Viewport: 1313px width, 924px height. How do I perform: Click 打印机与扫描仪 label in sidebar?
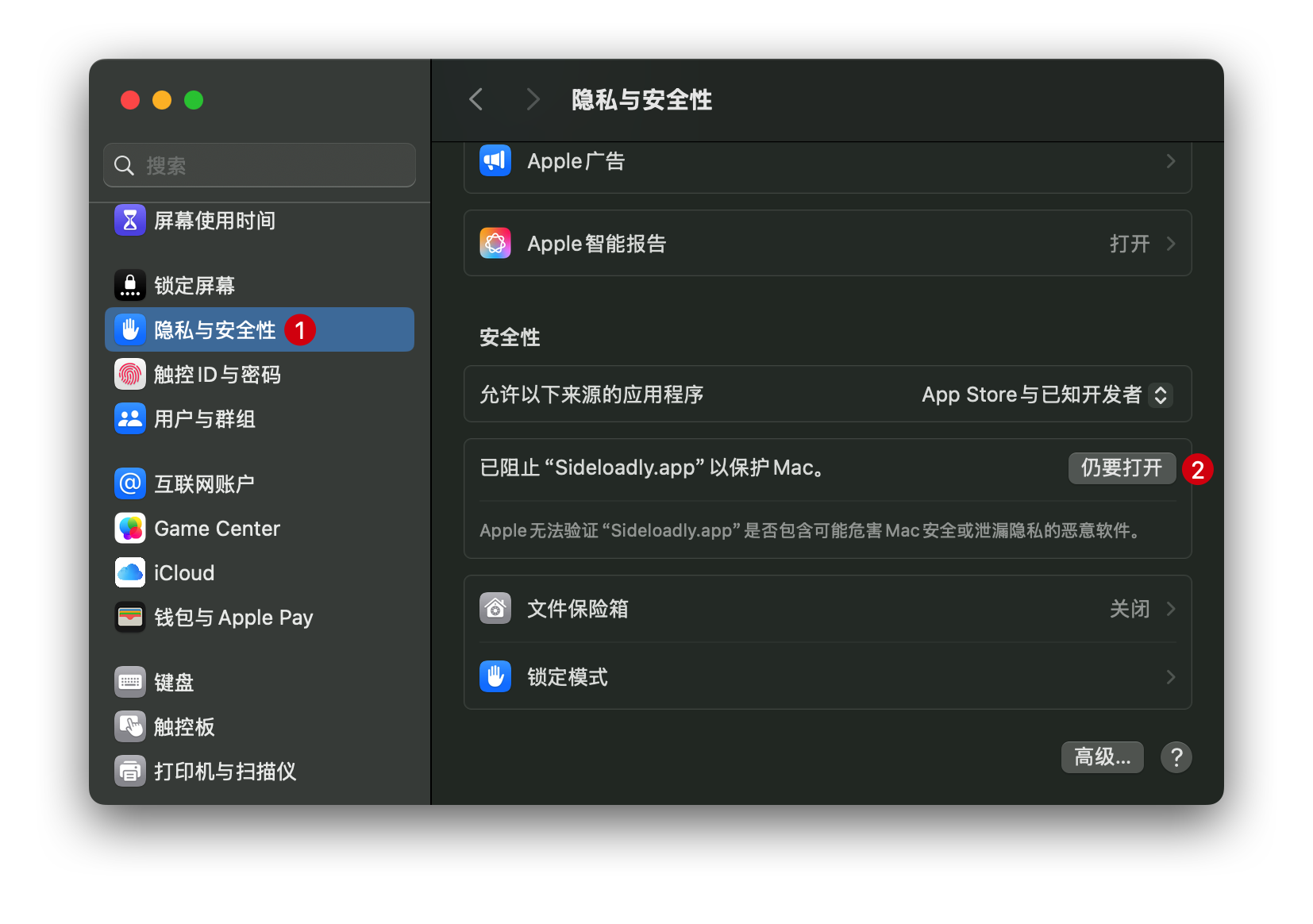click(225, 772)
